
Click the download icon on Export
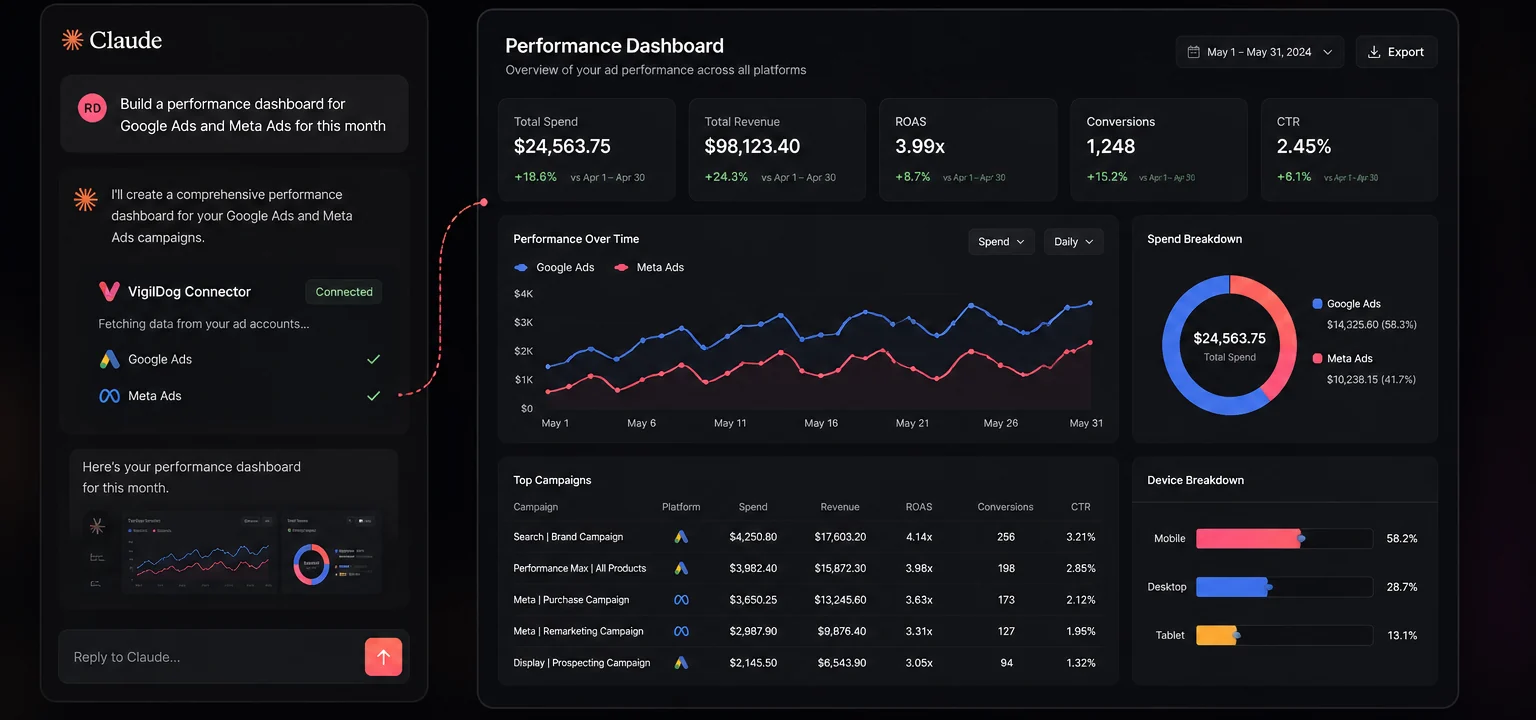[x=1374, y=52]
